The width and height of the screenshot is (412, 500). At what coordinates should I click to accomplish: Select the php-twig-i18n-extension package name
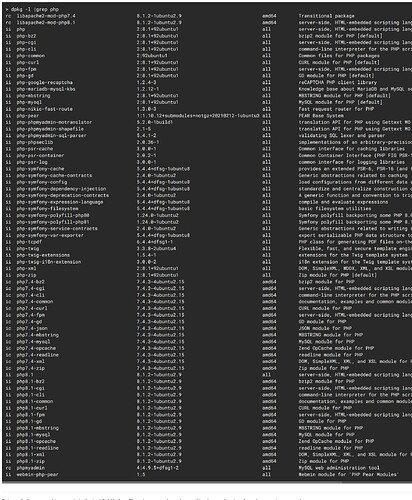[49, 262]
